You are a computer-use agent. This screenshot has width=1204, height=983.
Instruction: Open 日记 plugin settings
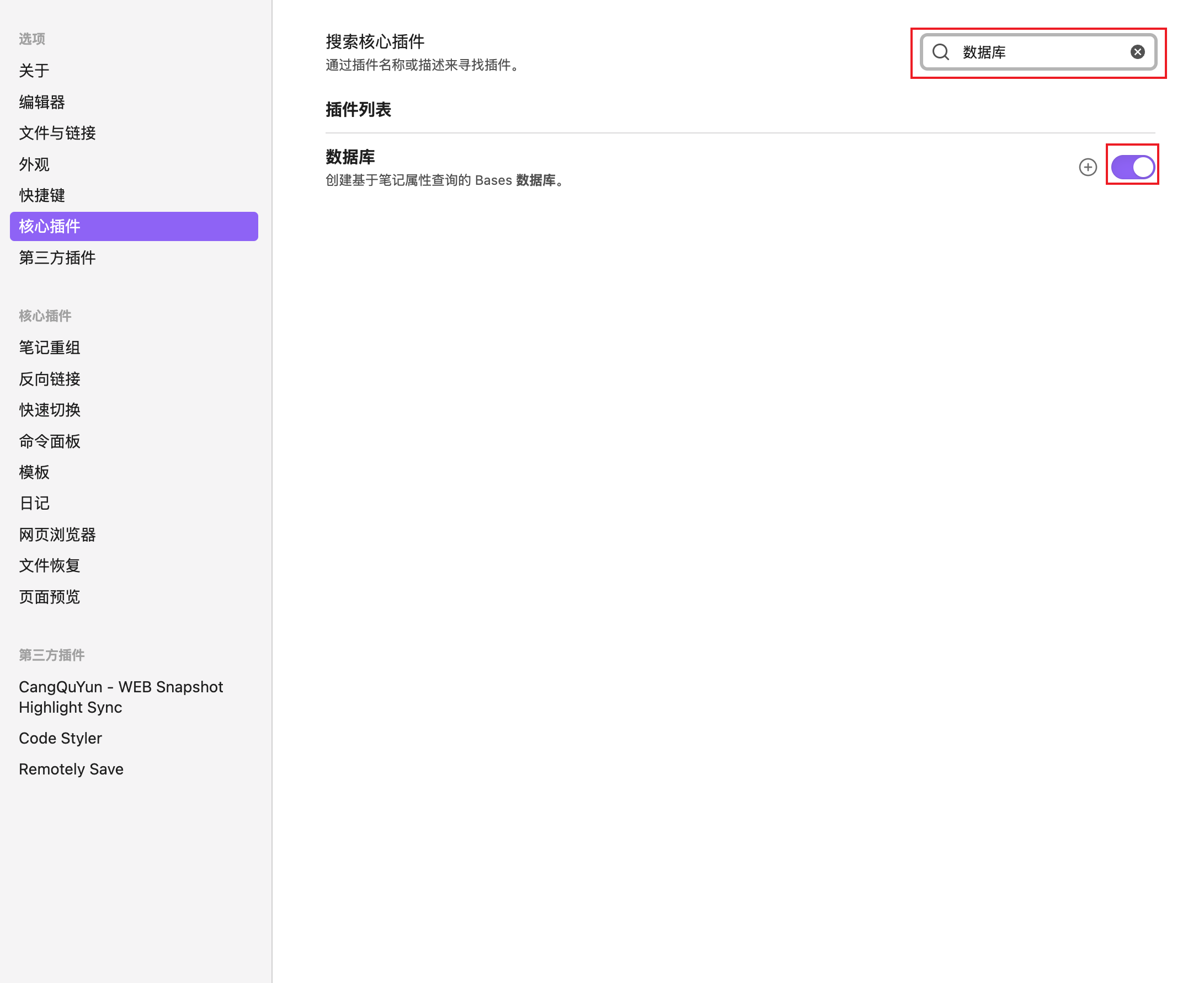point(34,503)
